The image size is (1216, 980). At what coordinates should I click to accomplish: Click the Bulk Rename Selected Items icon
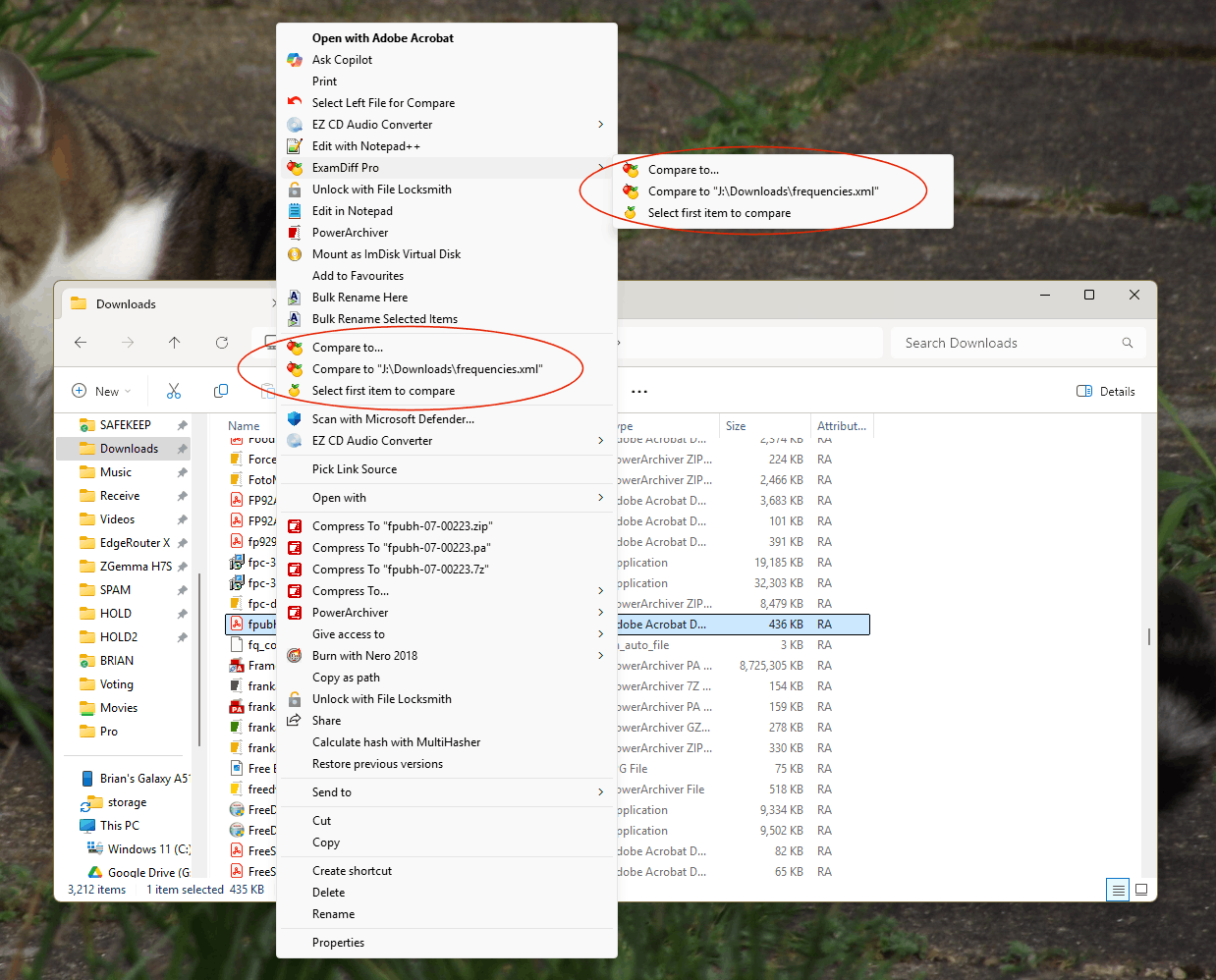[x=295, y=319]
